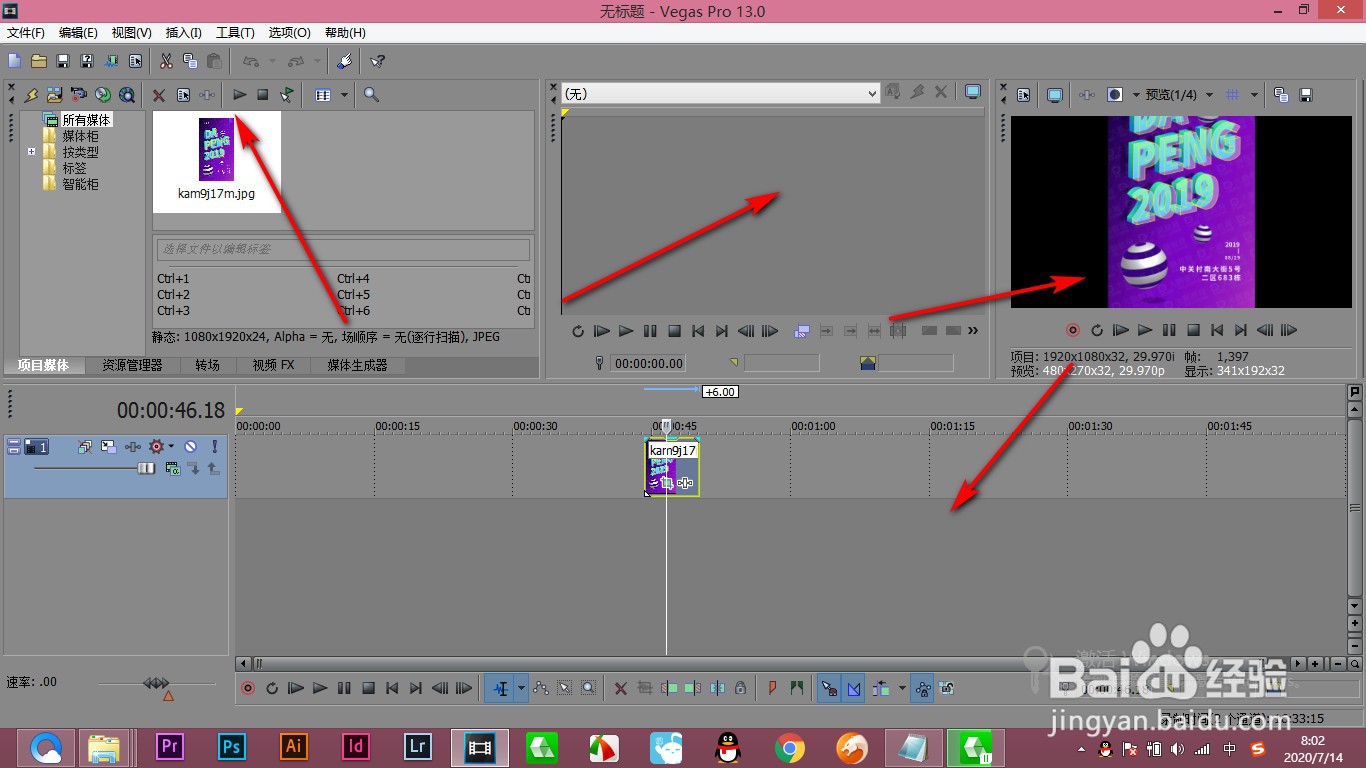The height and width of the screenshot is (768, 1366).
Task: Switch to 资源管理器 tab
Action: [132, 366]
